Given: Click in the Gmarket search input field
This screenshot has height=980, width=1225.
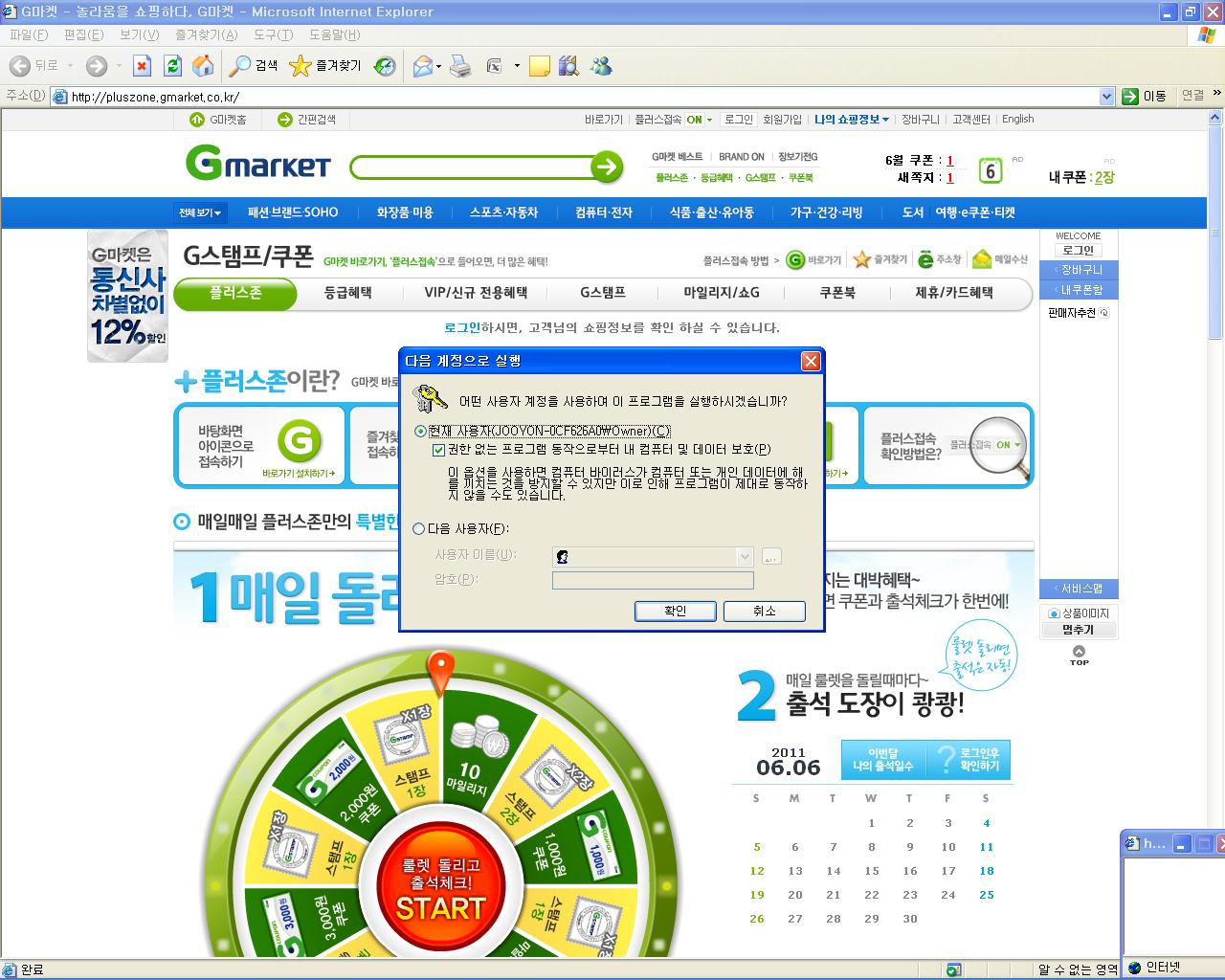Looking at the screenshot, I should 469,167.
